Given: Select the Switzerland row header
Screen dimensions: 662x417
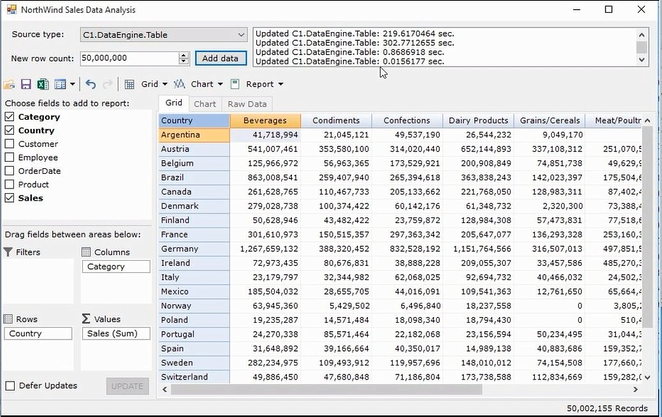Looking at the screenshot, I should click(x=194, y=377).
